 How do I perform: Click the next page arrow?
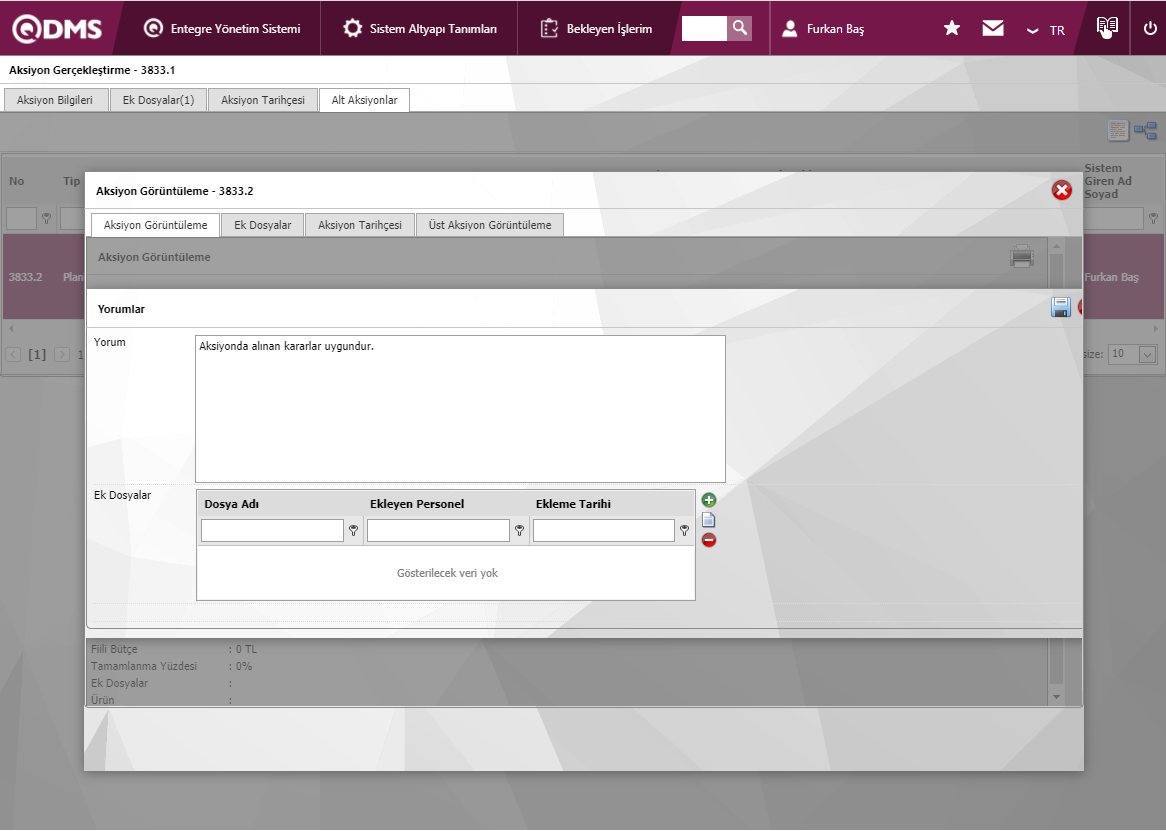pos(62,355)
